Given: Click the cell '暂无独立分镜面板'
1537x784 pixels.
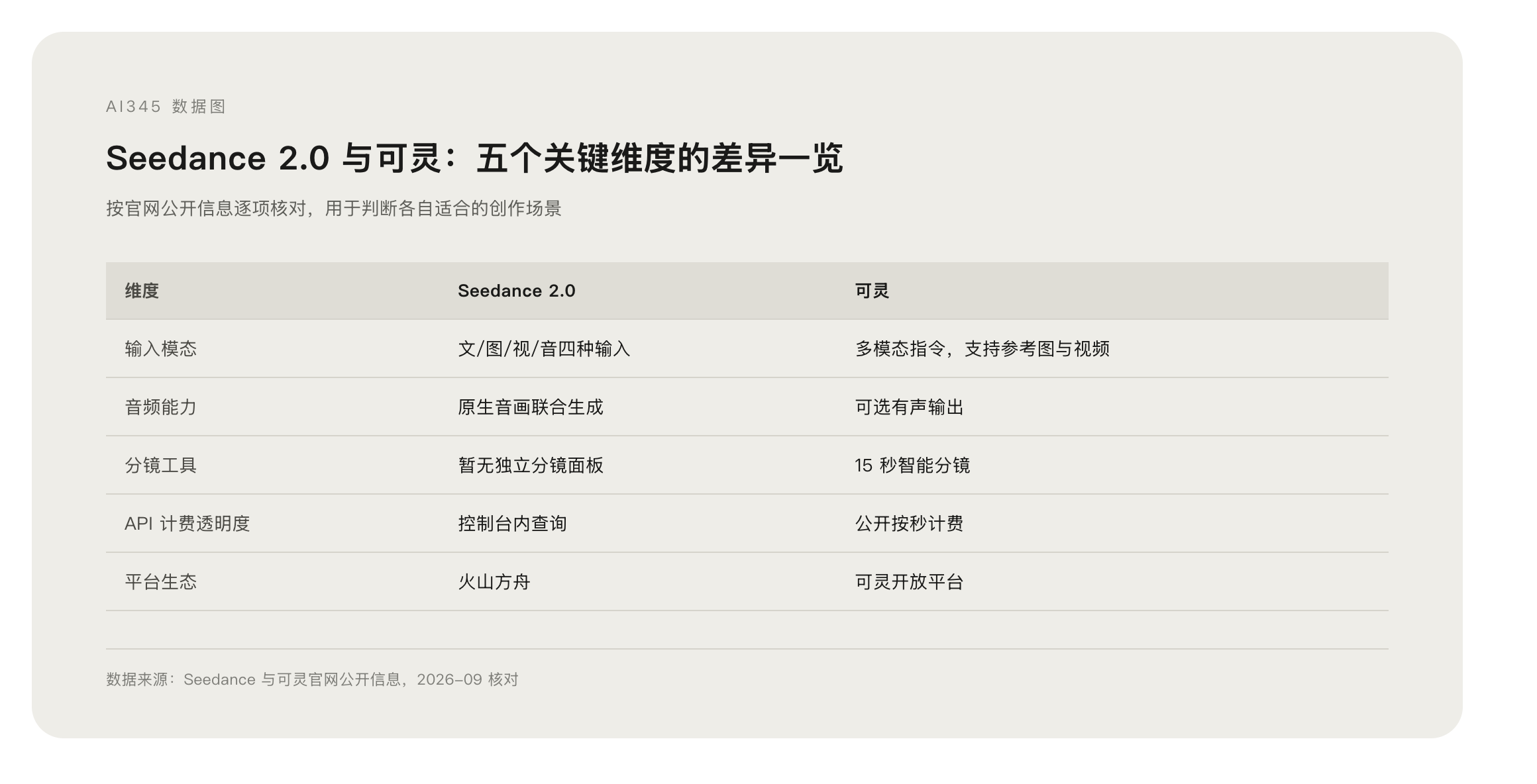Looking at the screenshot, I should (531, 465).
